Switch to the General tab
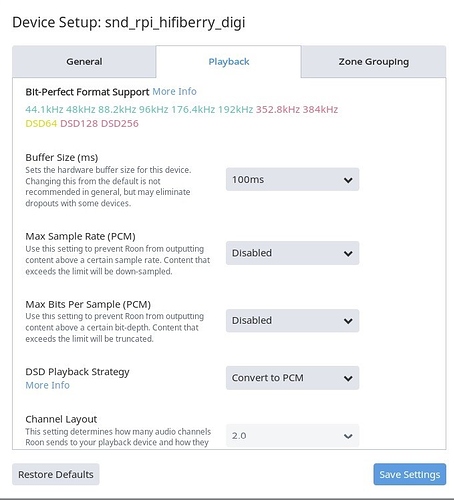This screenshot has width=454, height=500. click(84, 62)
